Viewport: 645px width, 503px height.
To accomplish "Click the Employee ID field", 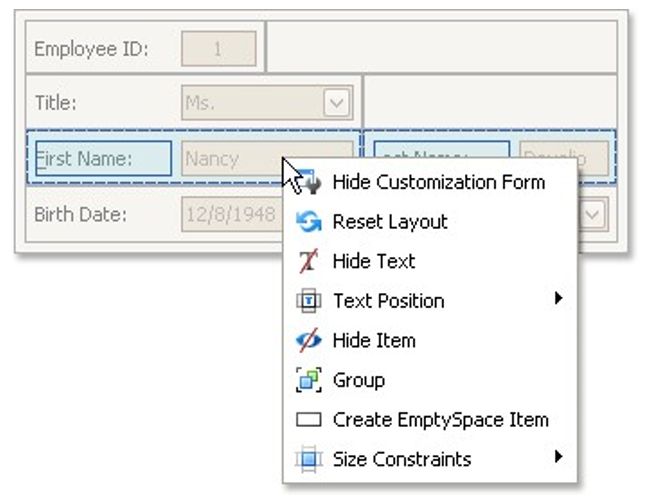I will pos(218,48).
